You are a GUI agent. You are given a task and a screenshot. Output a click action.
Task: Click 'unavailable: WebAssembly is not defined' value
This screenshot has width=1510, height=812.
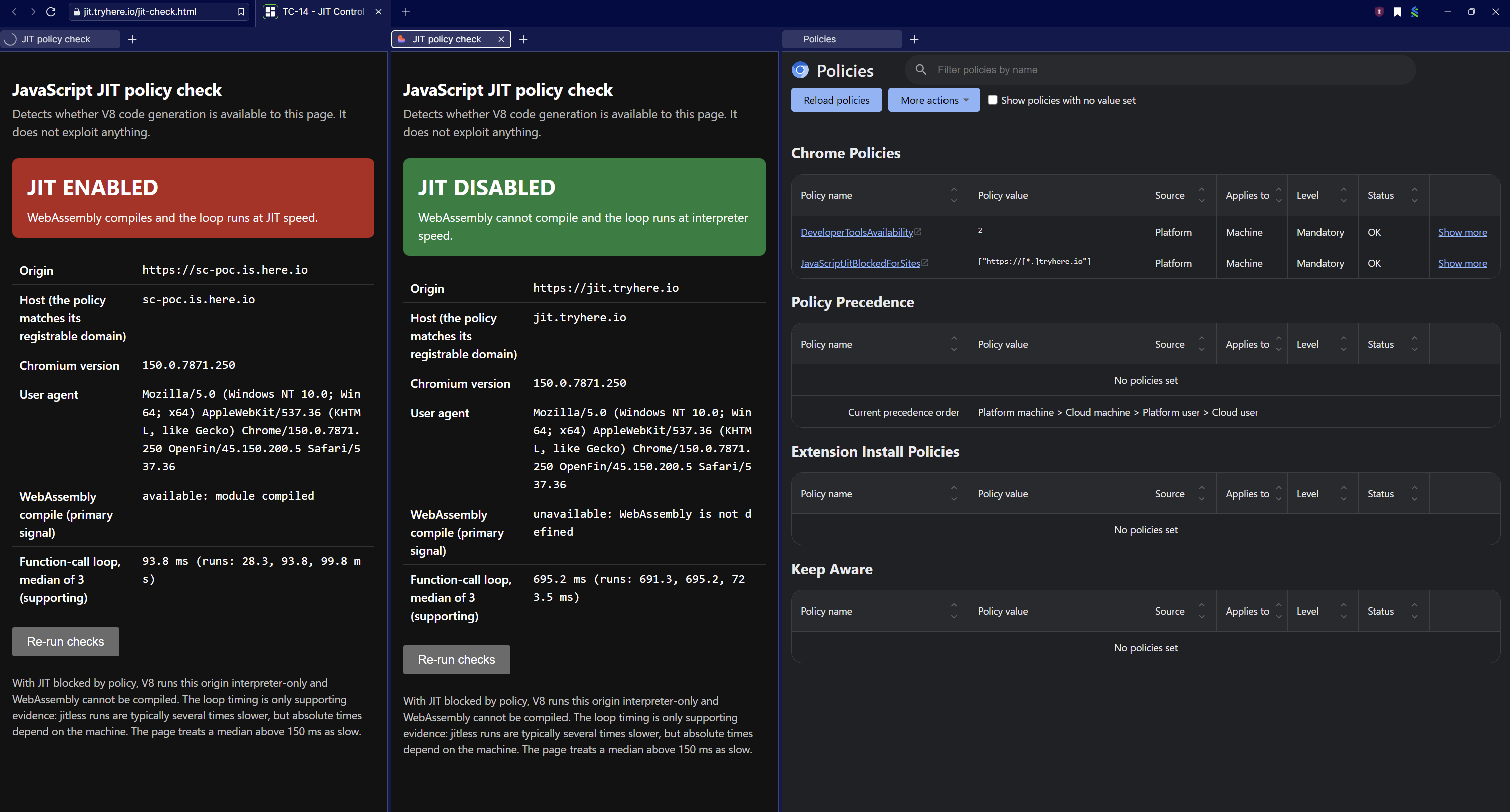click(642, 523)
